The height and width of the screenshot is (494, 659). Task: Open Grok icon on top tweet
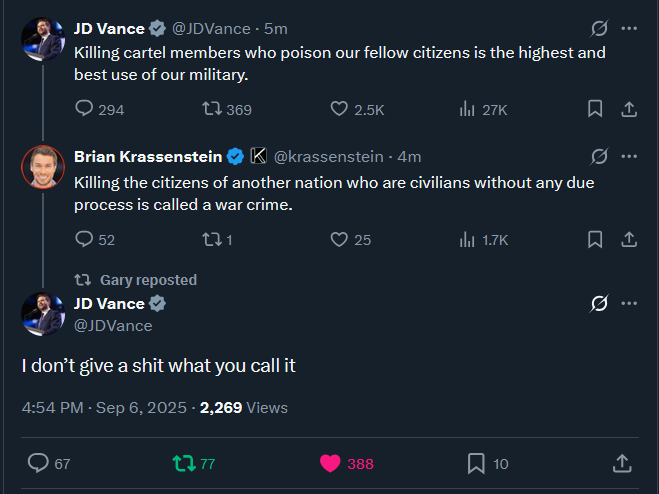coord(599,28)
